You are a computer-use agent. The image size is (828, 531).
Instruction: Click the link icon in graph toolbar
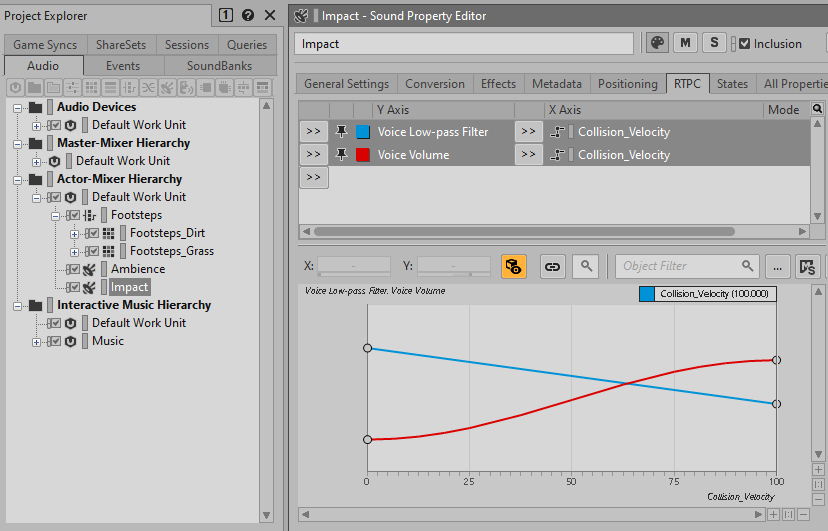pyautogui.click(x=552, y=266)
